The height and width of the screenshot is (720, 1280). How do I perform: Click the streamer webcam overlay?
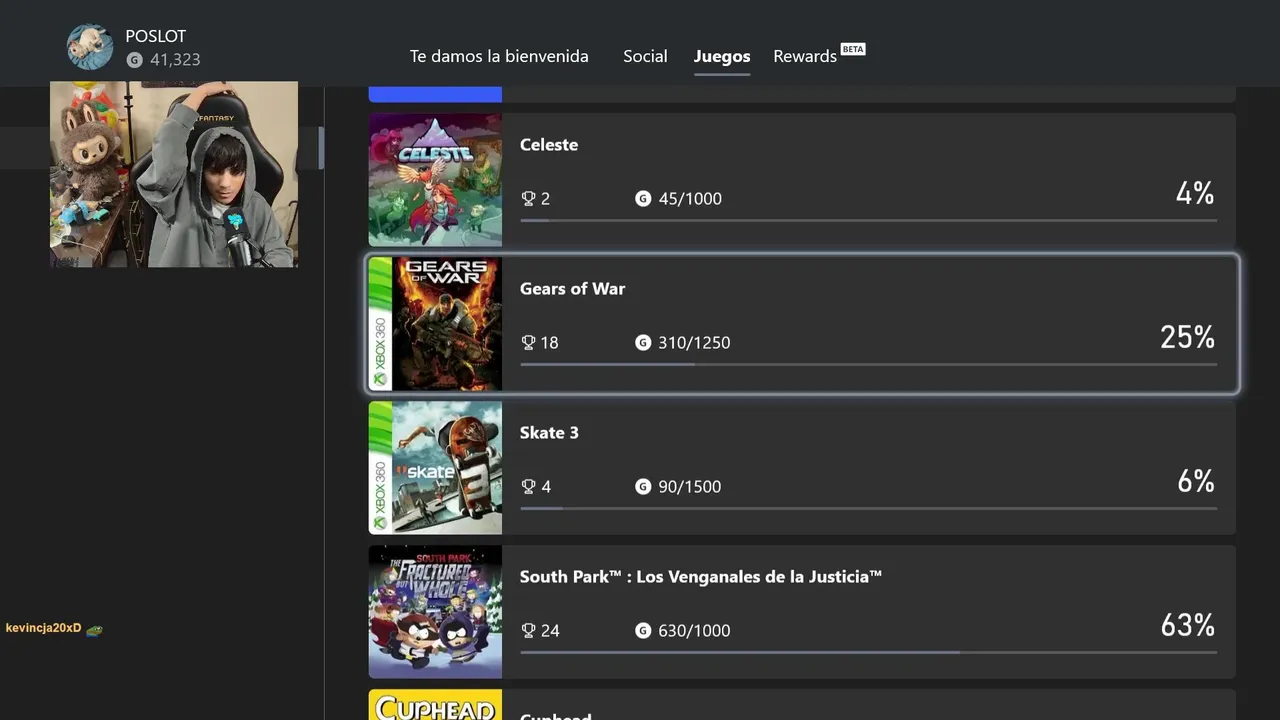[174, 174]
